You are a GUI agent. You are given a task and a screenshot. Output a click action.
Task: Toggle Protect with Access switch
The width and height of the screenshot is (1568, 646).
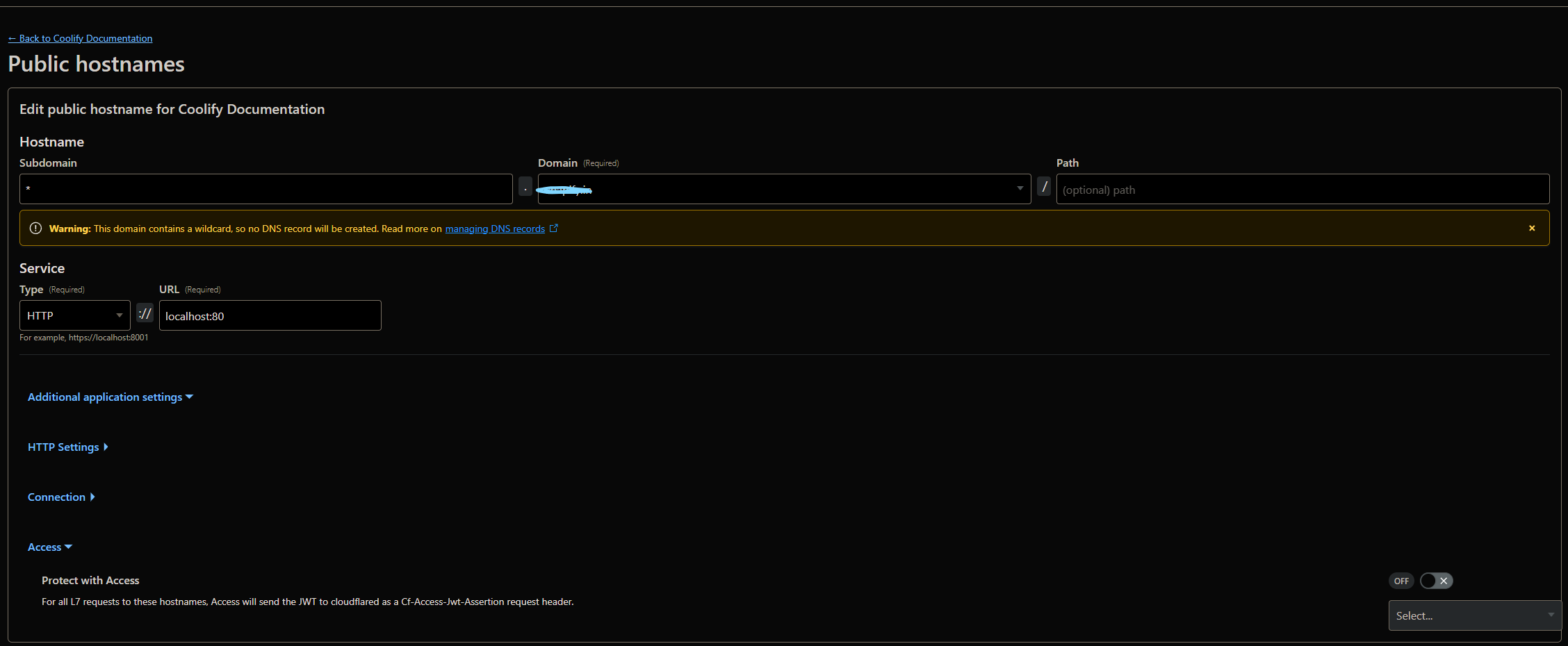pos(1436,581)
